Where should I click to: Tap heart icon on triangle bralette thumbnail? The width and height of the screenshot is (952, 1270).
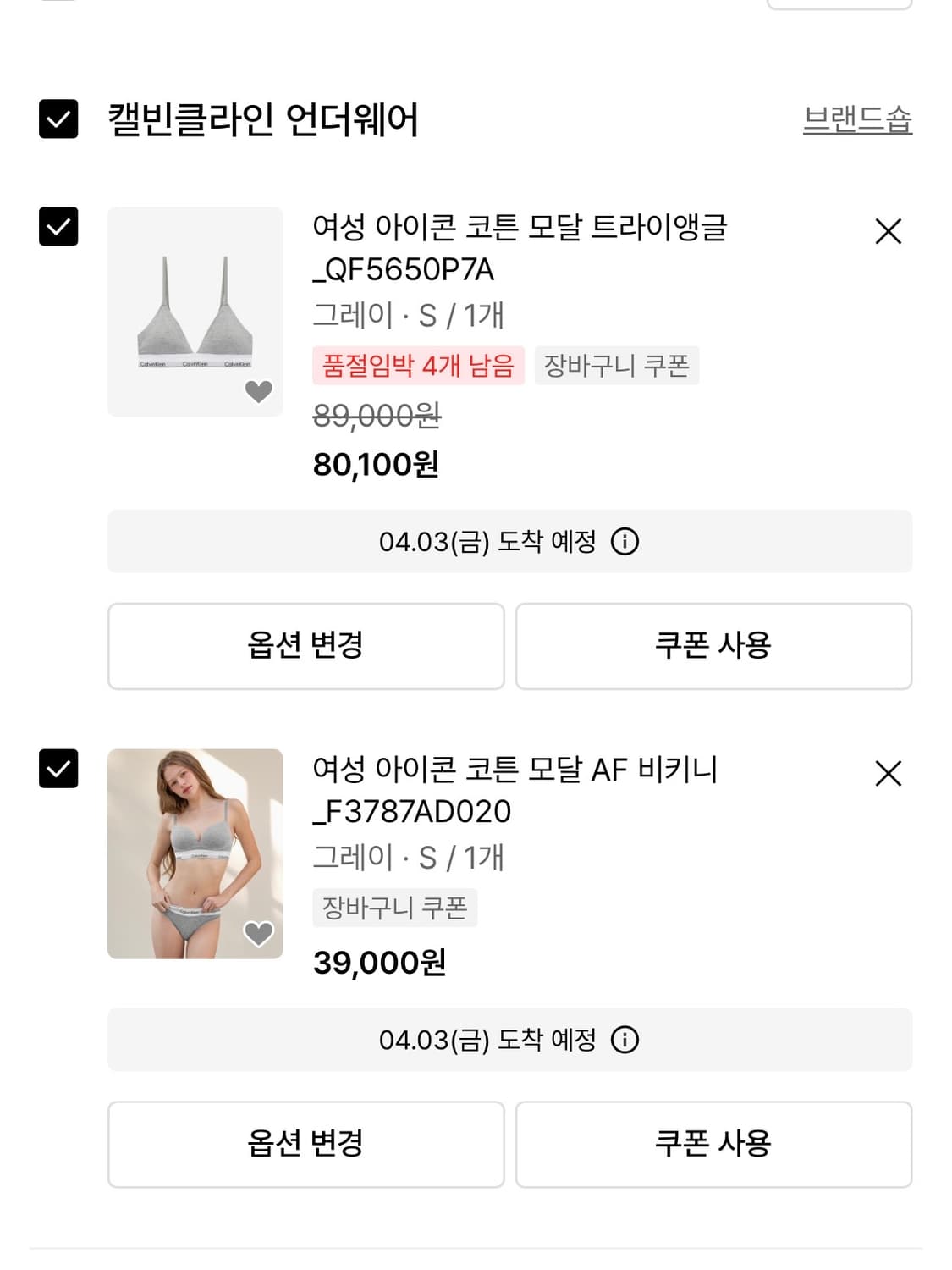click(x=258, y=391)
